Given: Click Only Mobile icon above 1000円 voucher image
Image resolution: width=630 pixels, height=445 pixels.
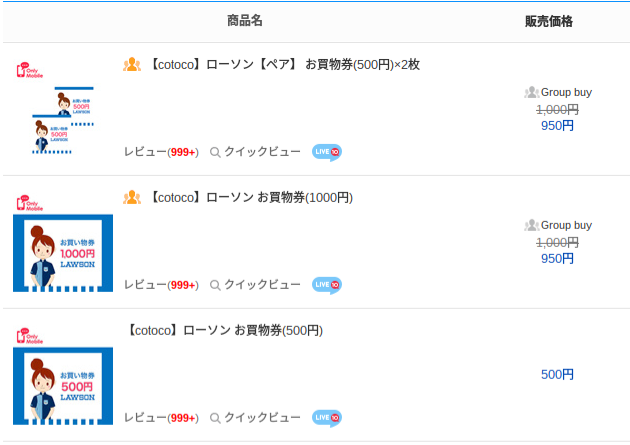Looking at the screenshot, I should point(29,203).
